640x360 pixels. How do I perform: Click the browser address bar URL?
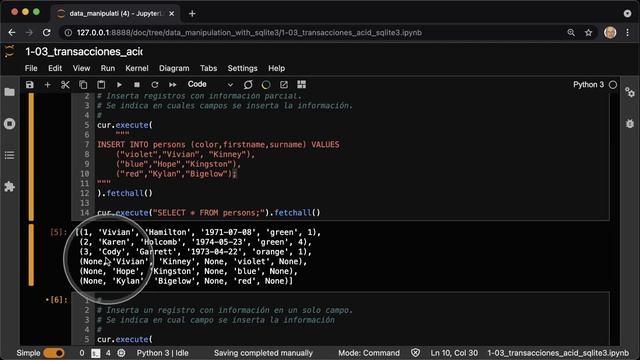(249, 33)
